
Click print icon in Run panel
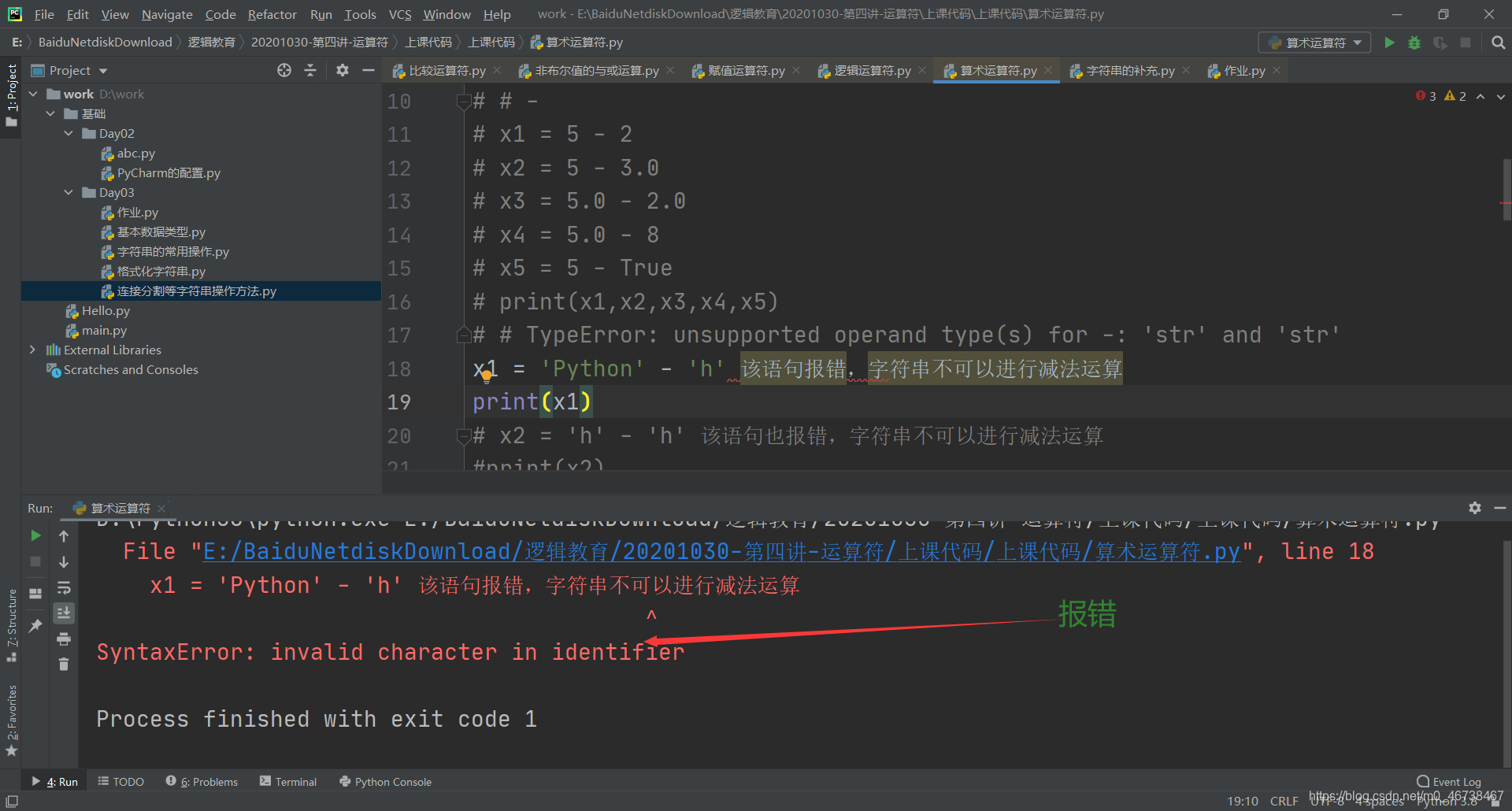point(64,639)
